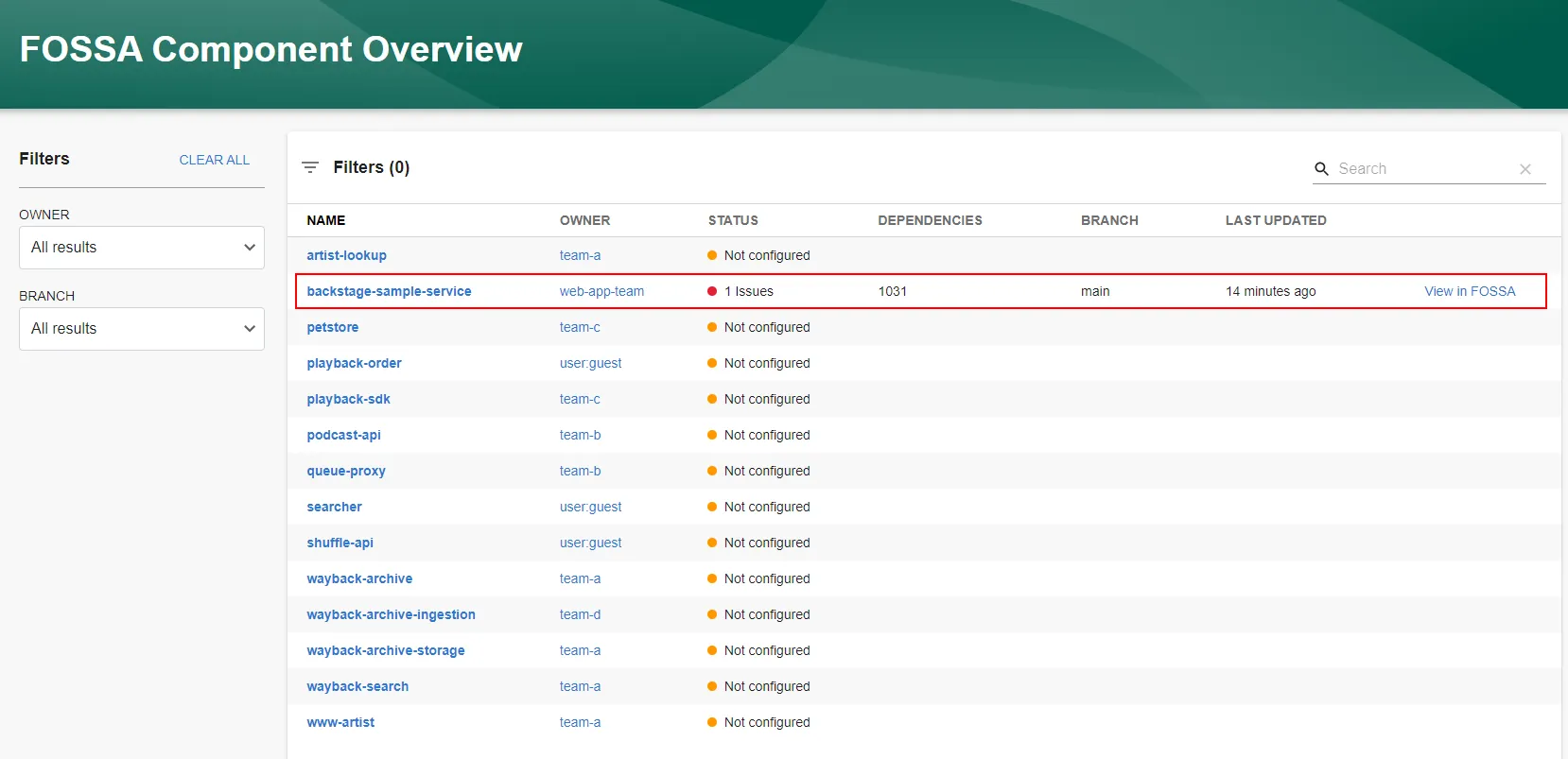Screen dimensions: 1568x759
Task: Click team-a owner of wayback-archive-storage
Action: tap(580, 650)
